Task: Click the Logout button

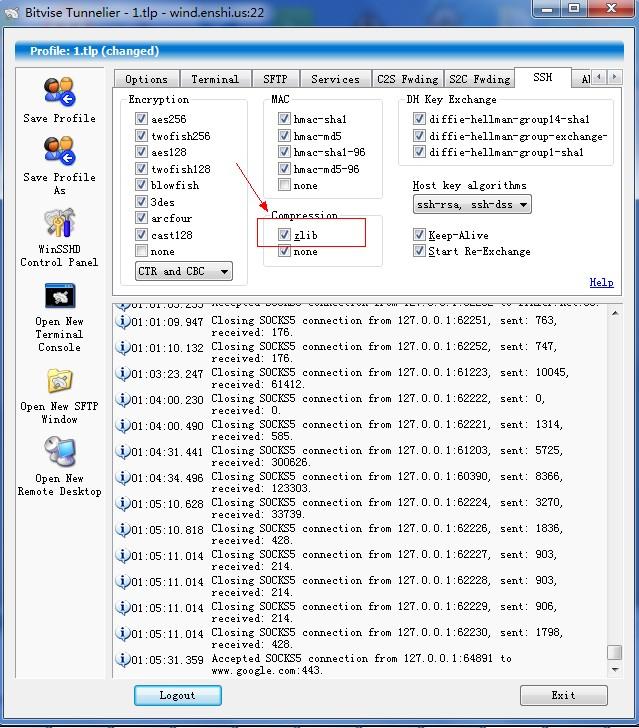Action: click(x=177, y=695)
